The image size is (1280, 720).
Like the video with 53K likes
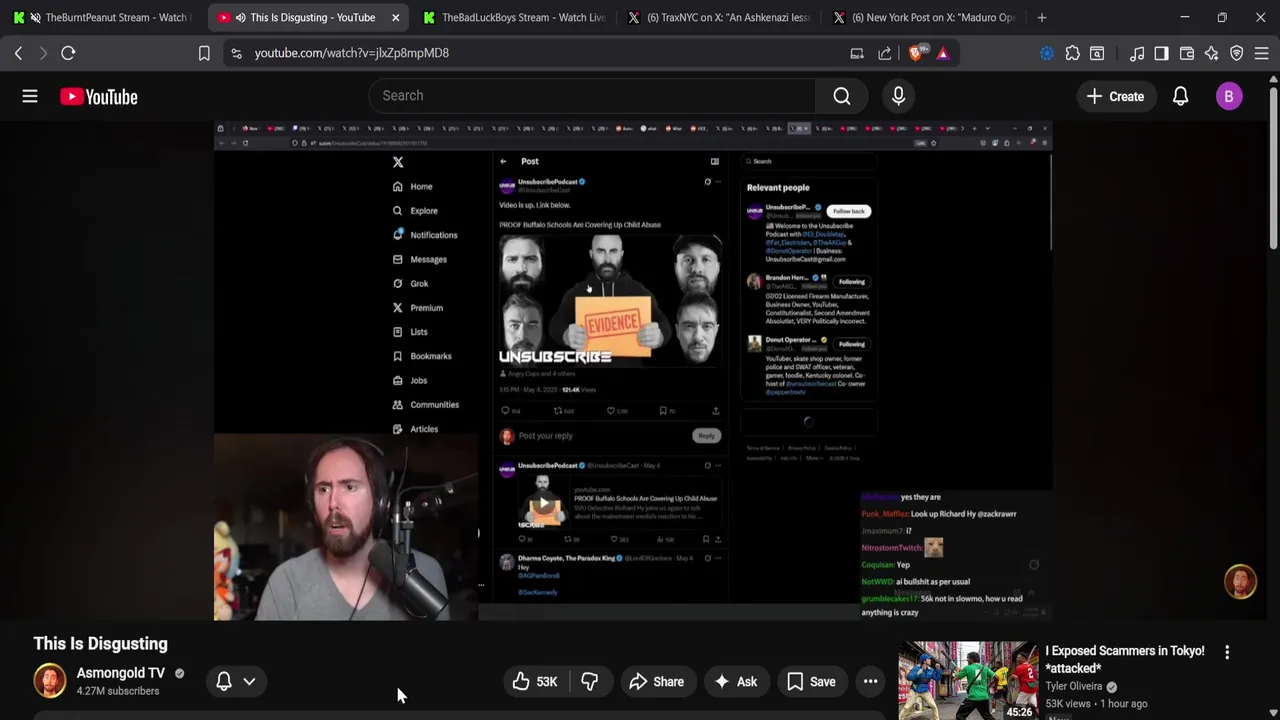click(535, 682)
